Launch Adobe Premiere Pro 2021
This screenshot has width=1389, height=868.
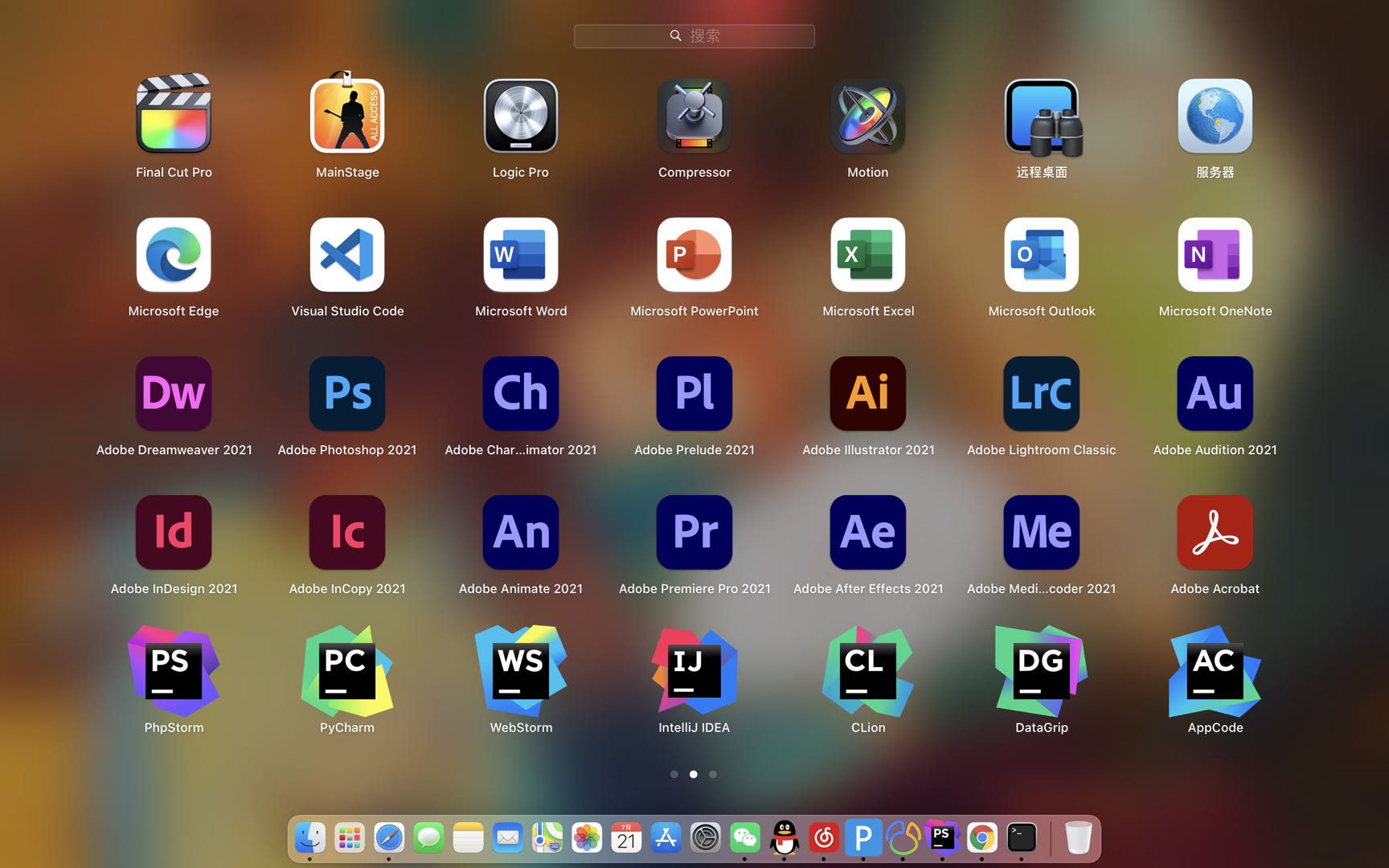(x=694, y=532)
